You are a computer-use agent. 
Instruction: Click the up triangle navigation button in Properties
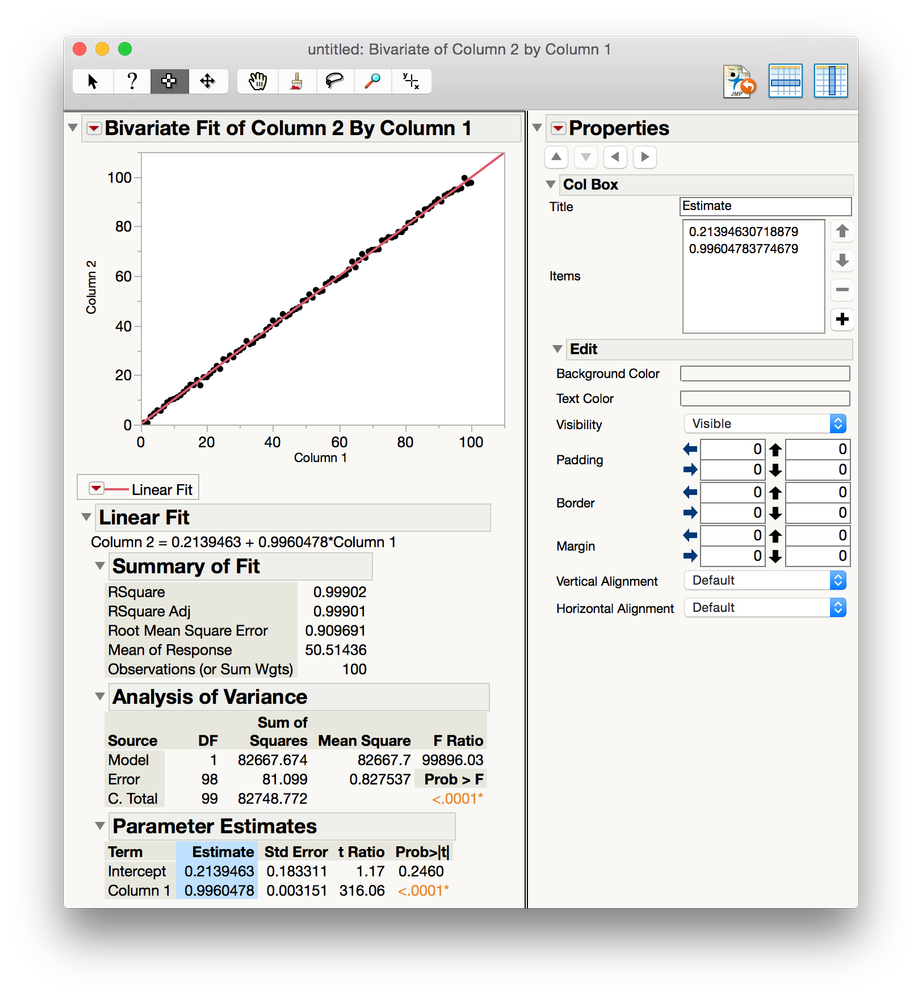coord(556,157)
